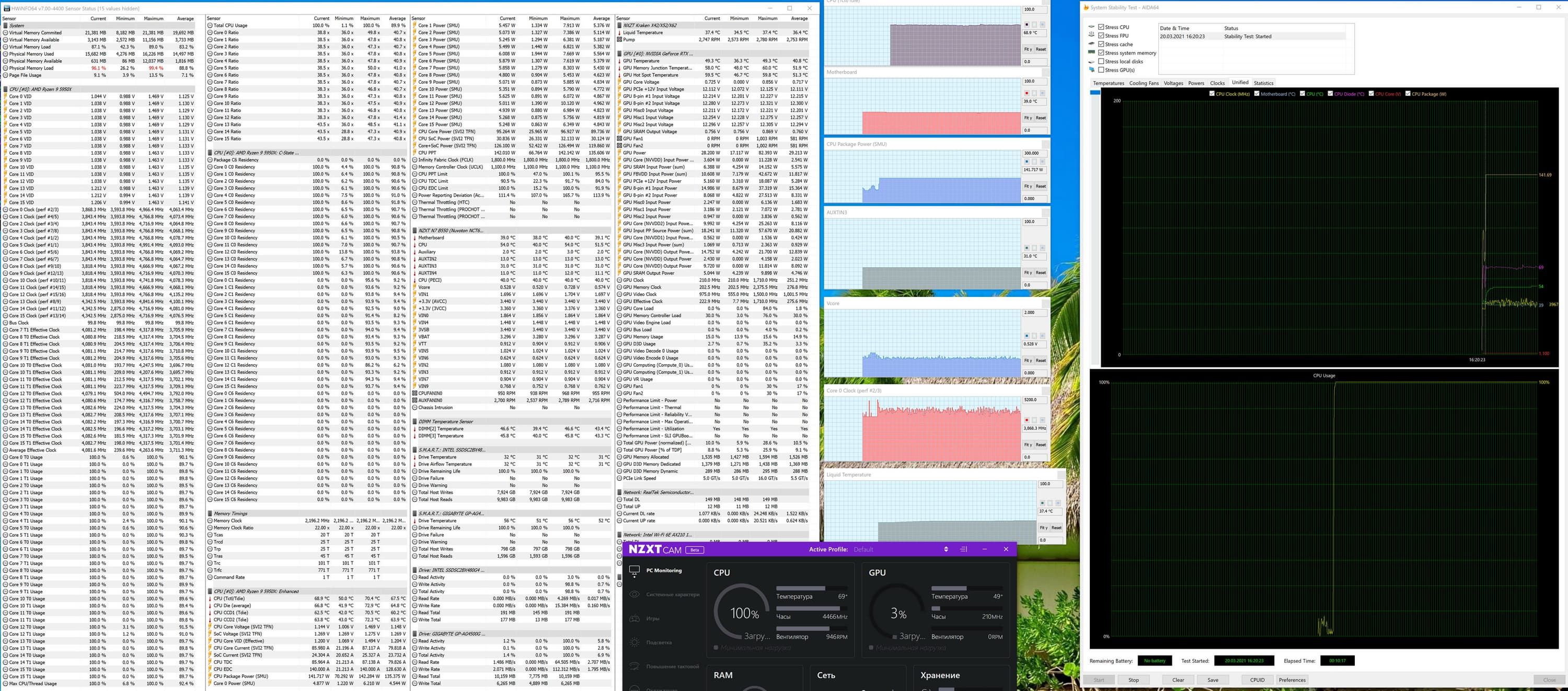Click NZXT CAM menu lines icon in title bar

pyautogui.click(x=963, y=549)
